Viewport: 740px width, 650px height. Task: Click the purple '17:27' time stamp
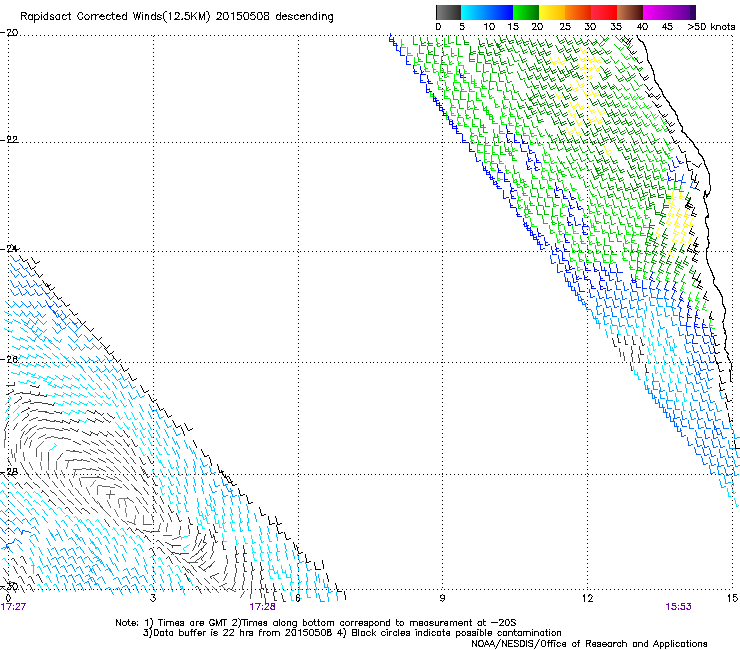click(13, 607)
